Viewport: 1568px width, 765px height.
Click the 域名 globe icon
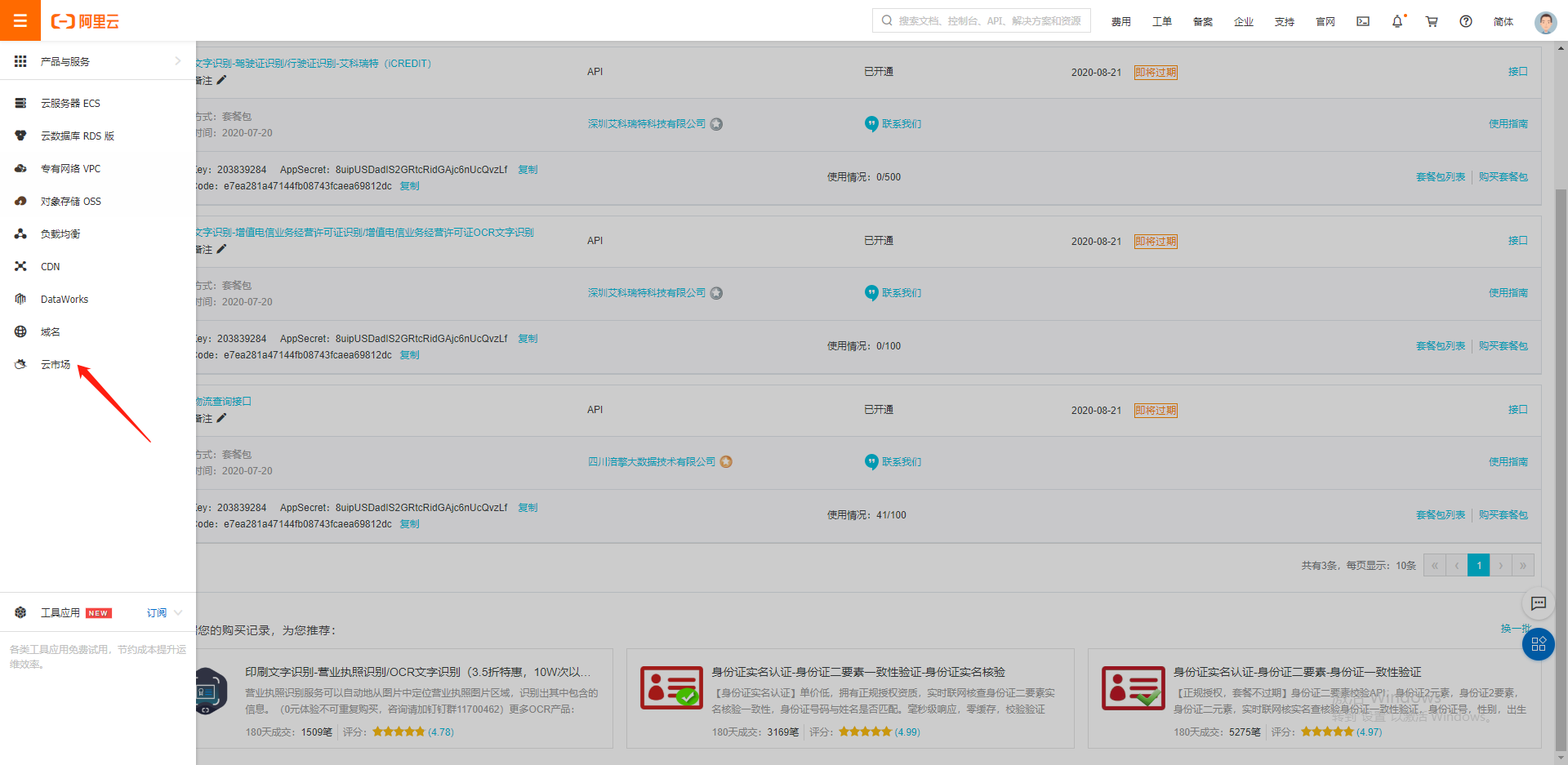pyautogui.click(x=20, y=331)
